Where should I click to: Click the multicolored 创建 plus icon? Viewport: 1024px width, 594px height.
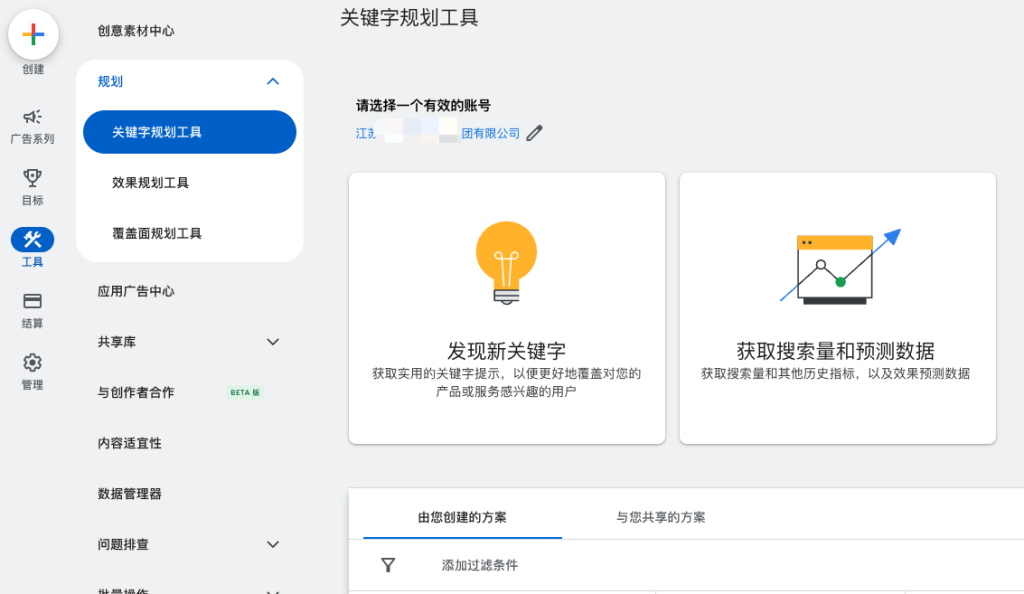click(x=33, y=33)
